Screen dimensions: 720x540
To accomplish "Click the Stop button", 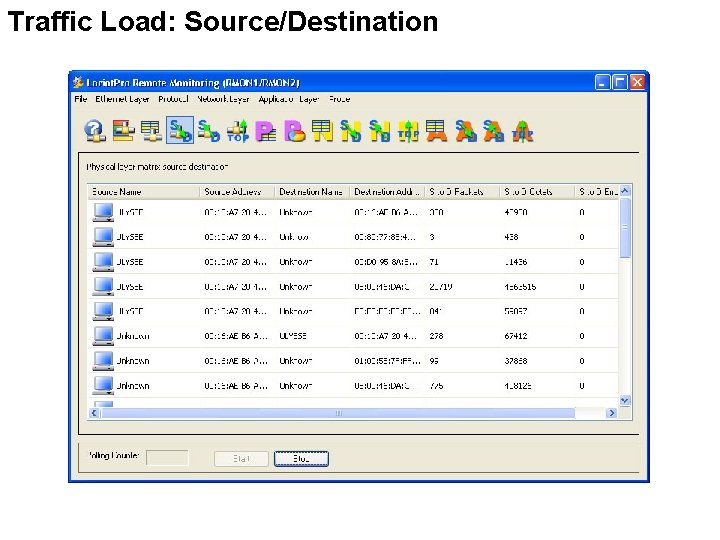I will (301, 458).
